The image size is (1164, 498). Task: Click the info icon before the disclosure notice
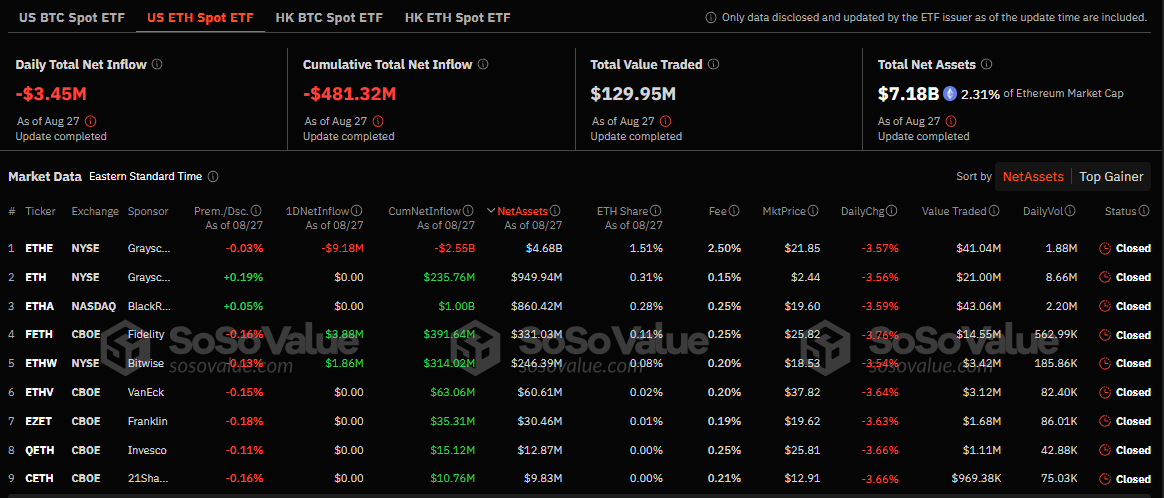(x=711, y=17)
